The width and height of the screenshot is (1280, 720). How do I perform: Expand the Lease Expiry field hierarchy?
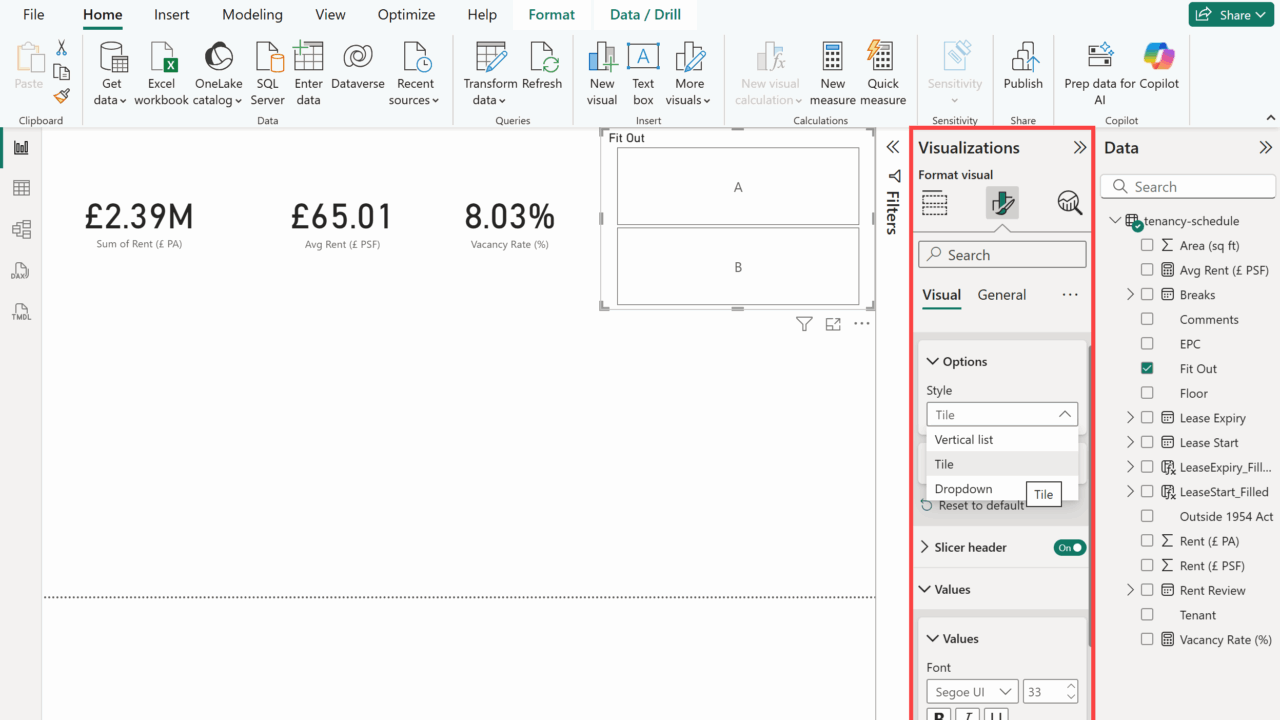pyautogui.click(x=1130, y=418)
